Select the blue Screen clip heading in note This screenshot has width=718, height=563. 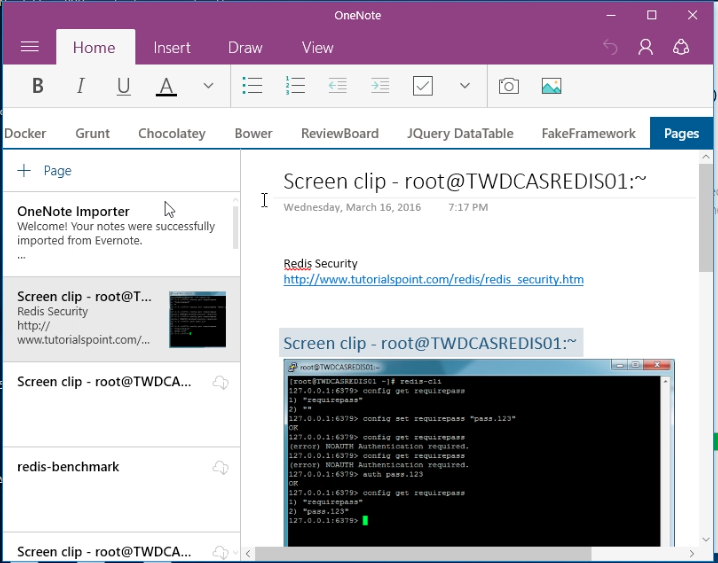[430, 343]
